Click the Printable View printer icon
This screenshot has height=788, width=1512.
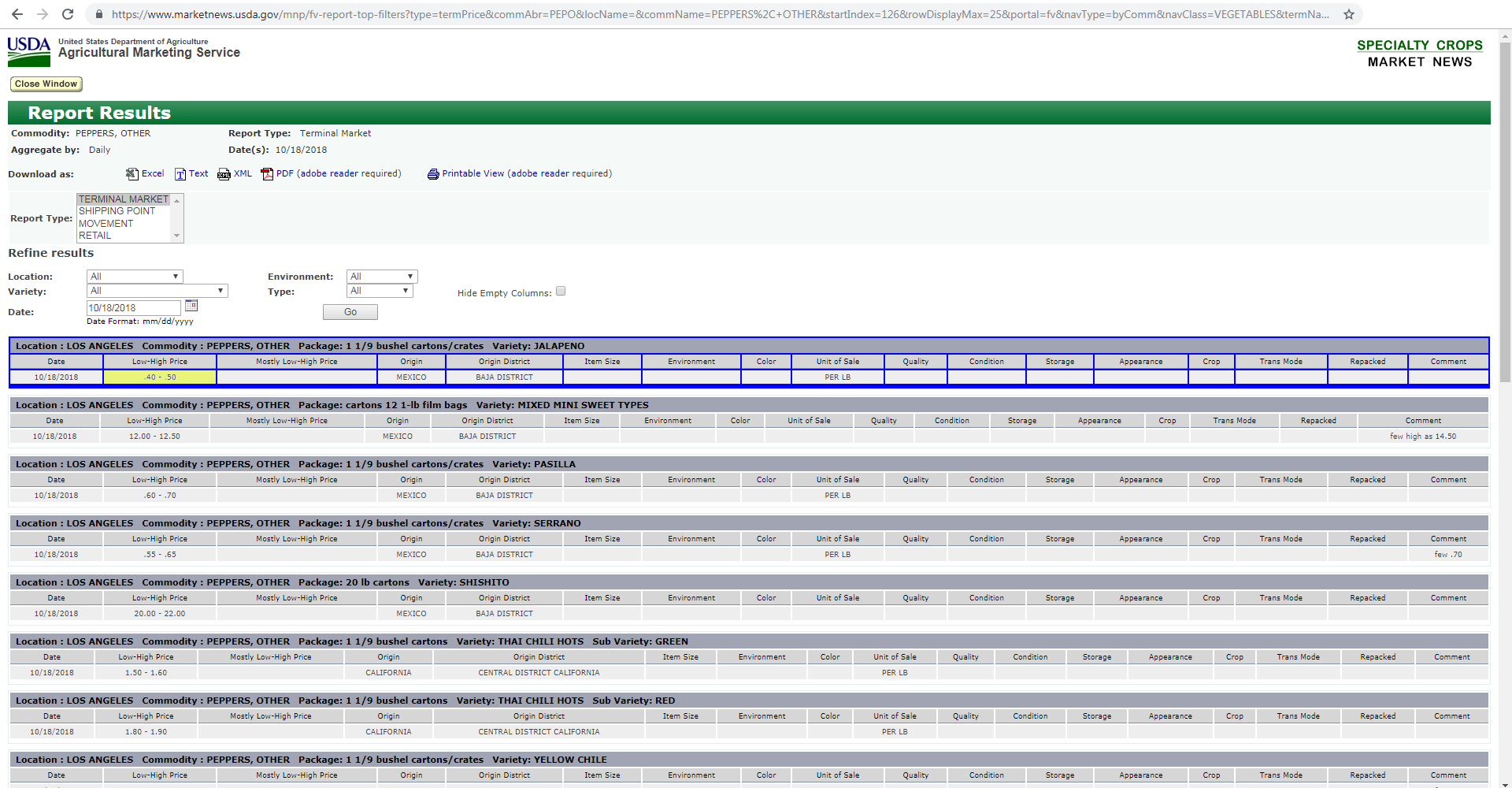coord(433,174)
